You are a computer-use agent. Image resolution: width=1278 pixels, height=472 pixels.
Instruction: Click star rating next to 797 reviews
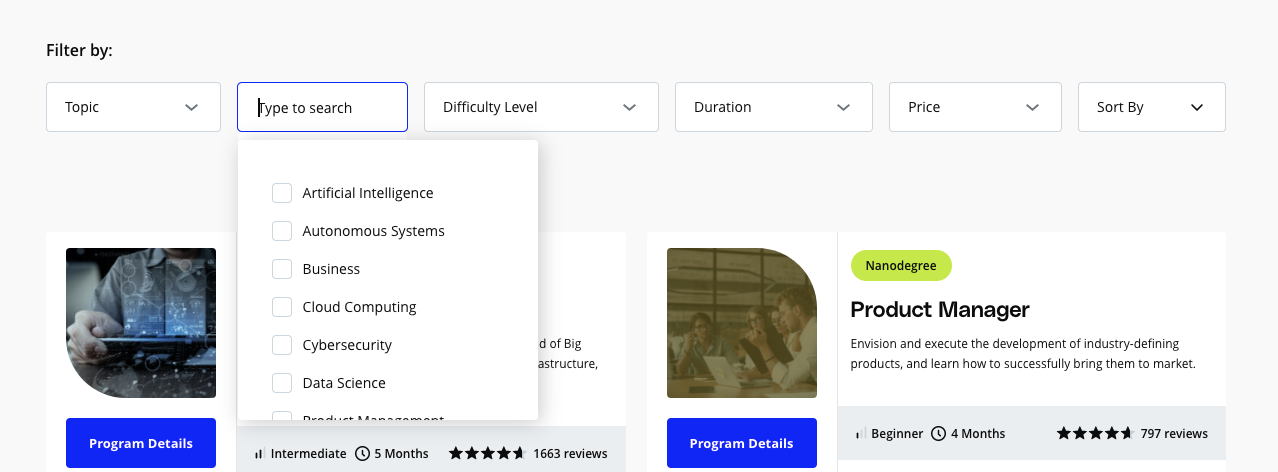(x=1095, y=433)
